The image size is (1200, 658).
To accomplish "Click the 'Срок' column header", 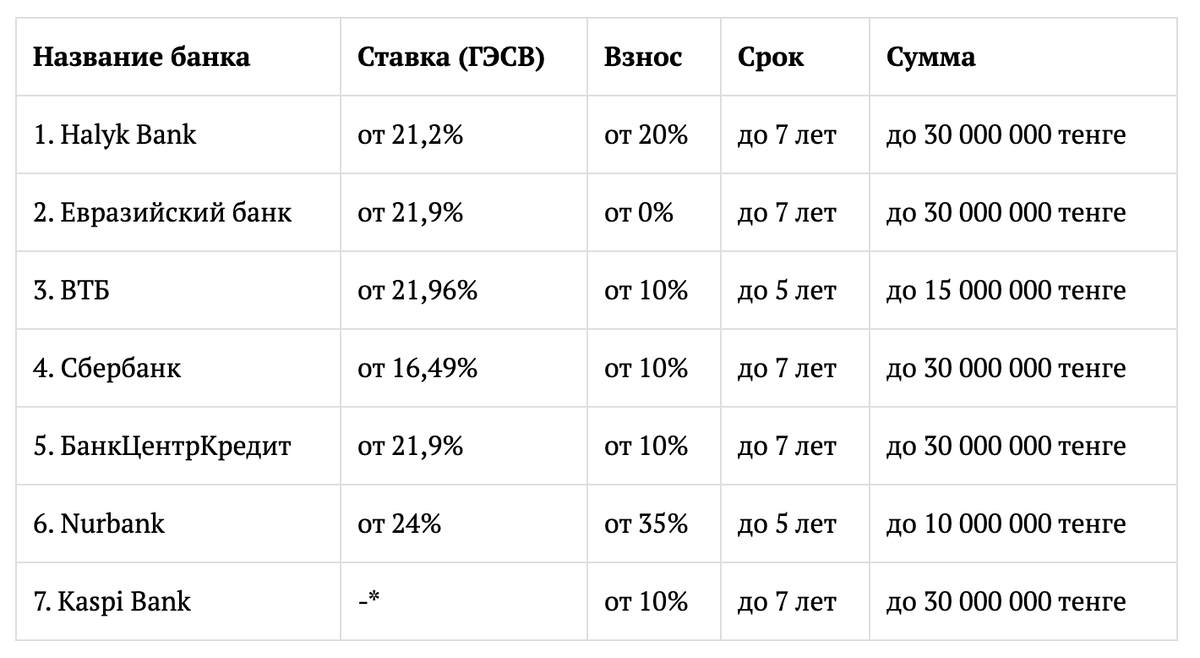I will point(770,57).
